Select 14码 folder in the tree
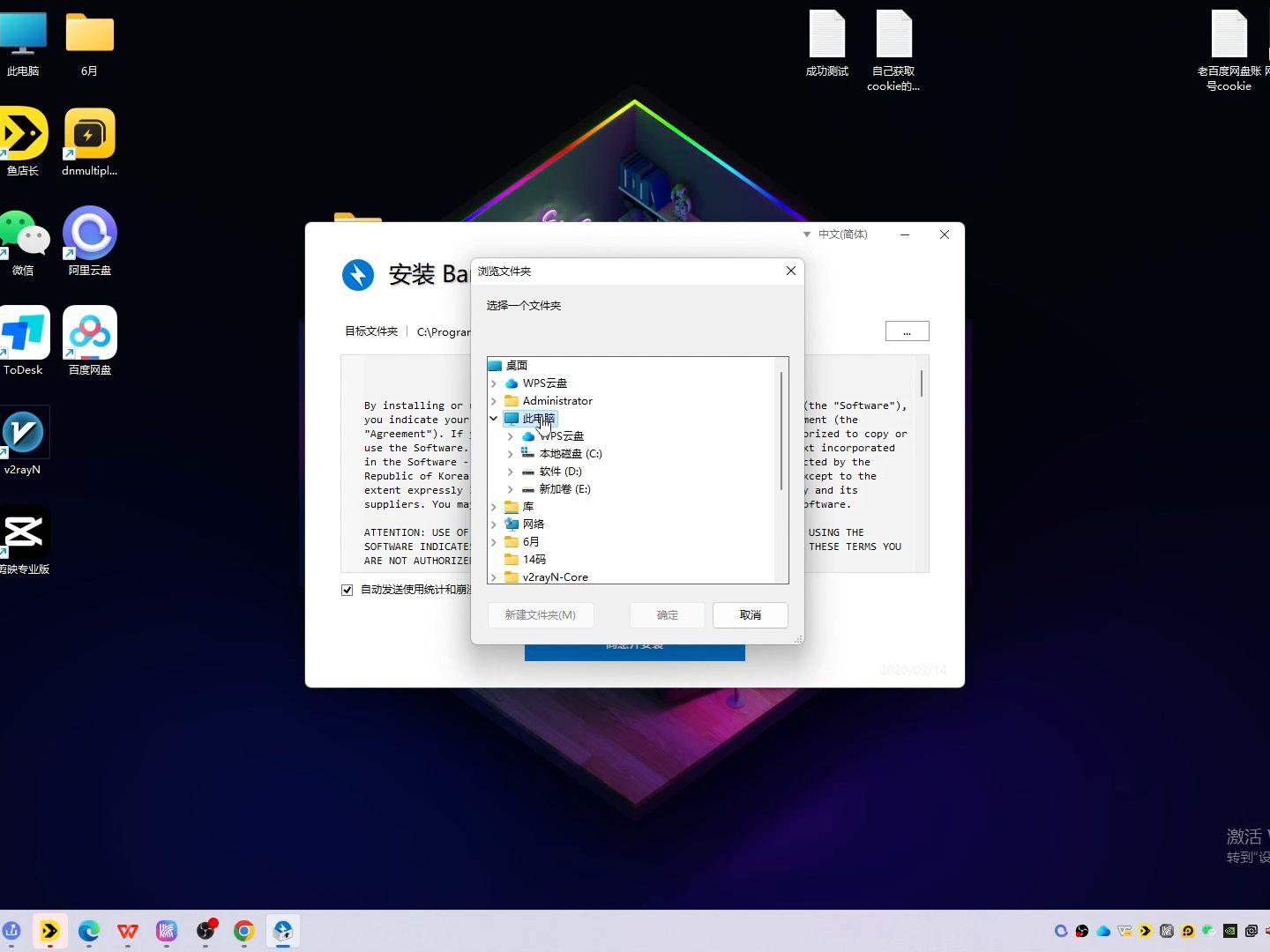The width and height of the screenshot is (1270, 952). coord(534,560)
